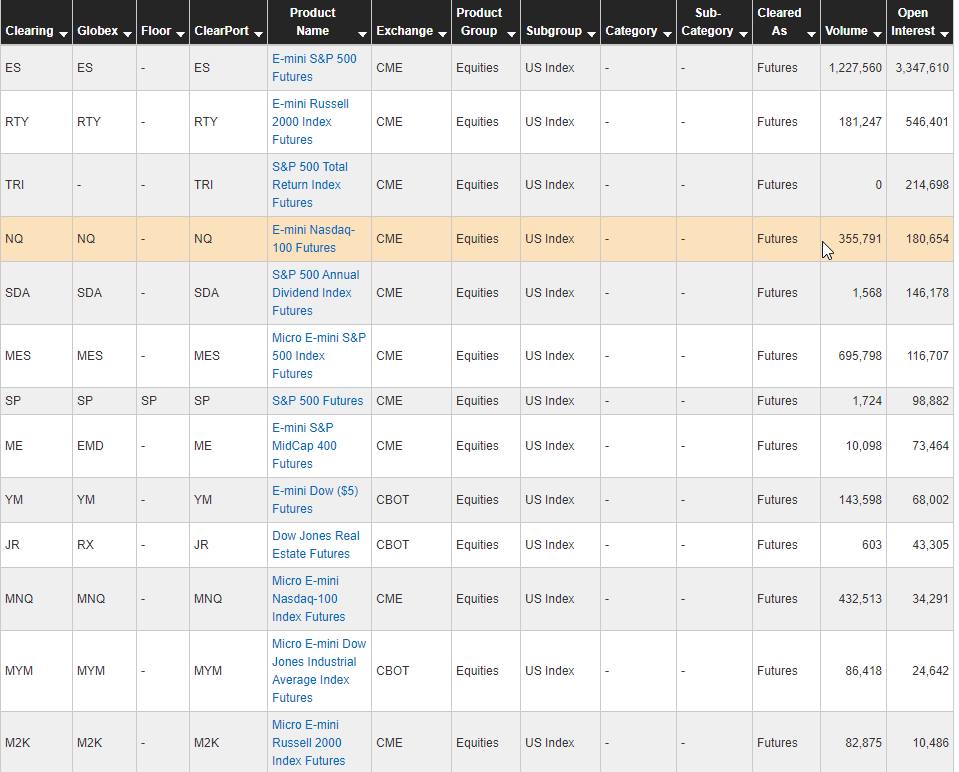The image size is (959, 772).
Task: Open Micro E-mini S&P 500 Index Futures
Action: tap(319, 355)
